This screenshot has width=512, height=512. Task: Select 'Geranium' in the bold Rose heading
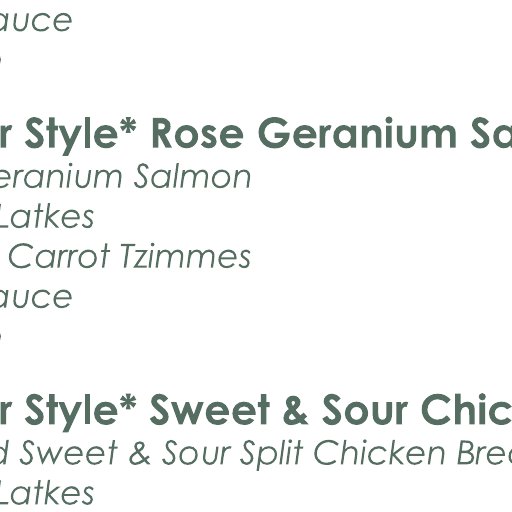[x=357, y=133]
